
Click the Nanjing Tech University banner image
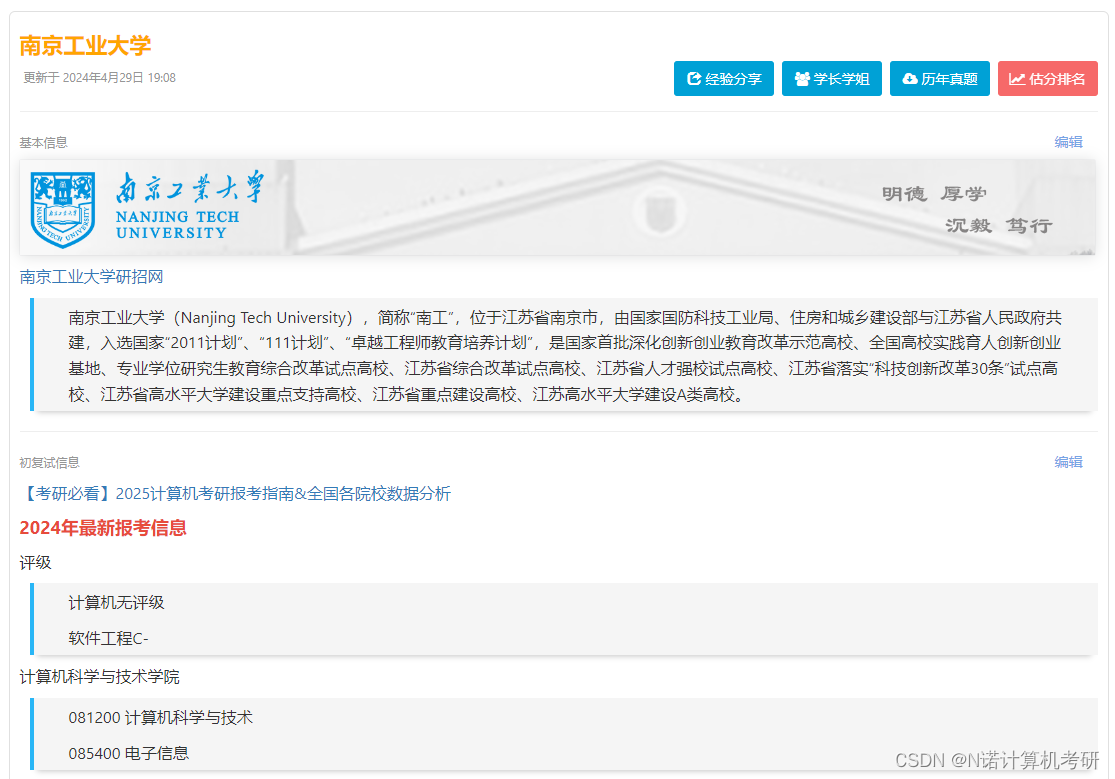[558, 207]
